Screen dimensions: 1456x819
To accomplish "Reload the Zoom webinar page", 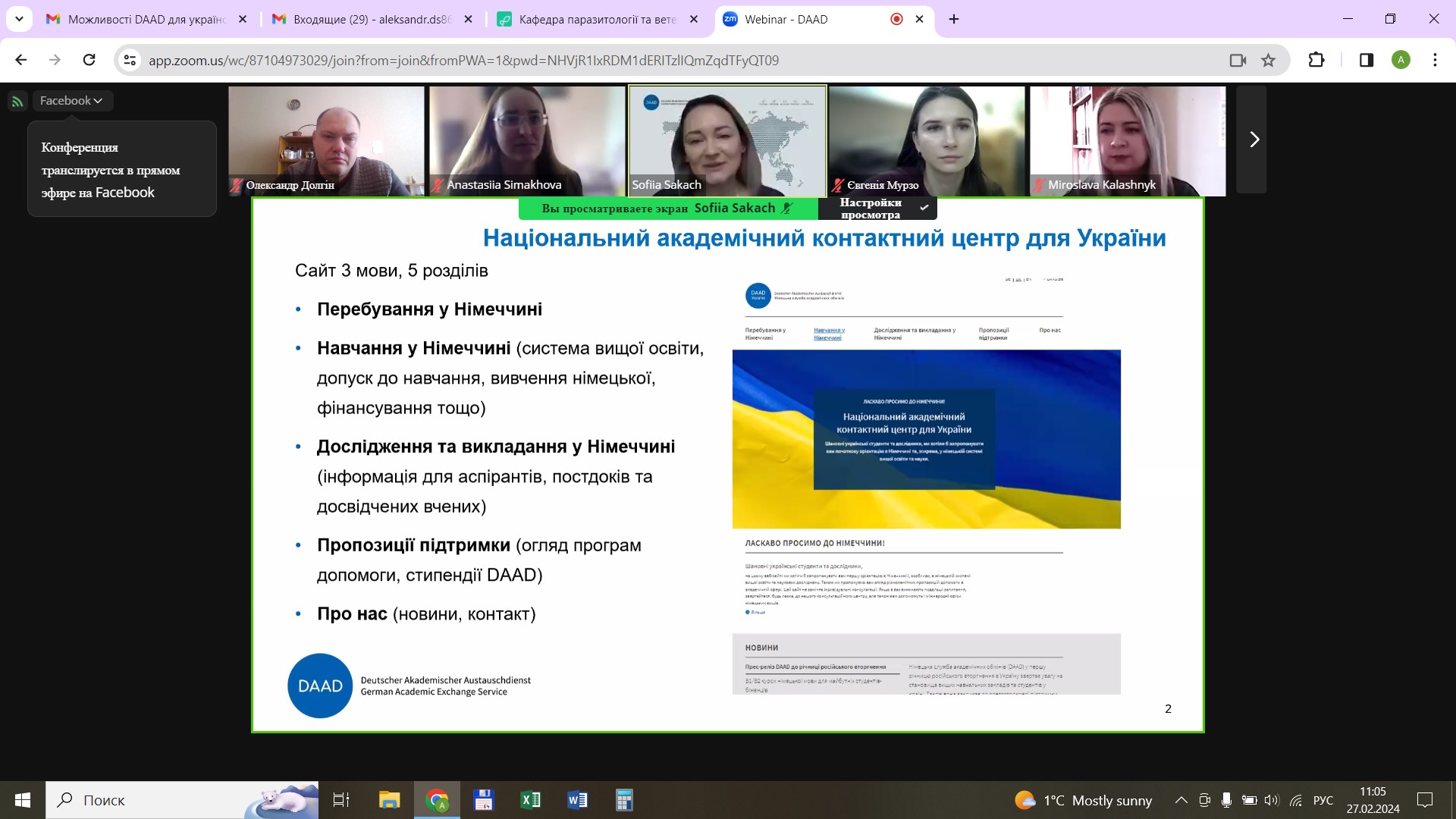I will tap(89, 60).
